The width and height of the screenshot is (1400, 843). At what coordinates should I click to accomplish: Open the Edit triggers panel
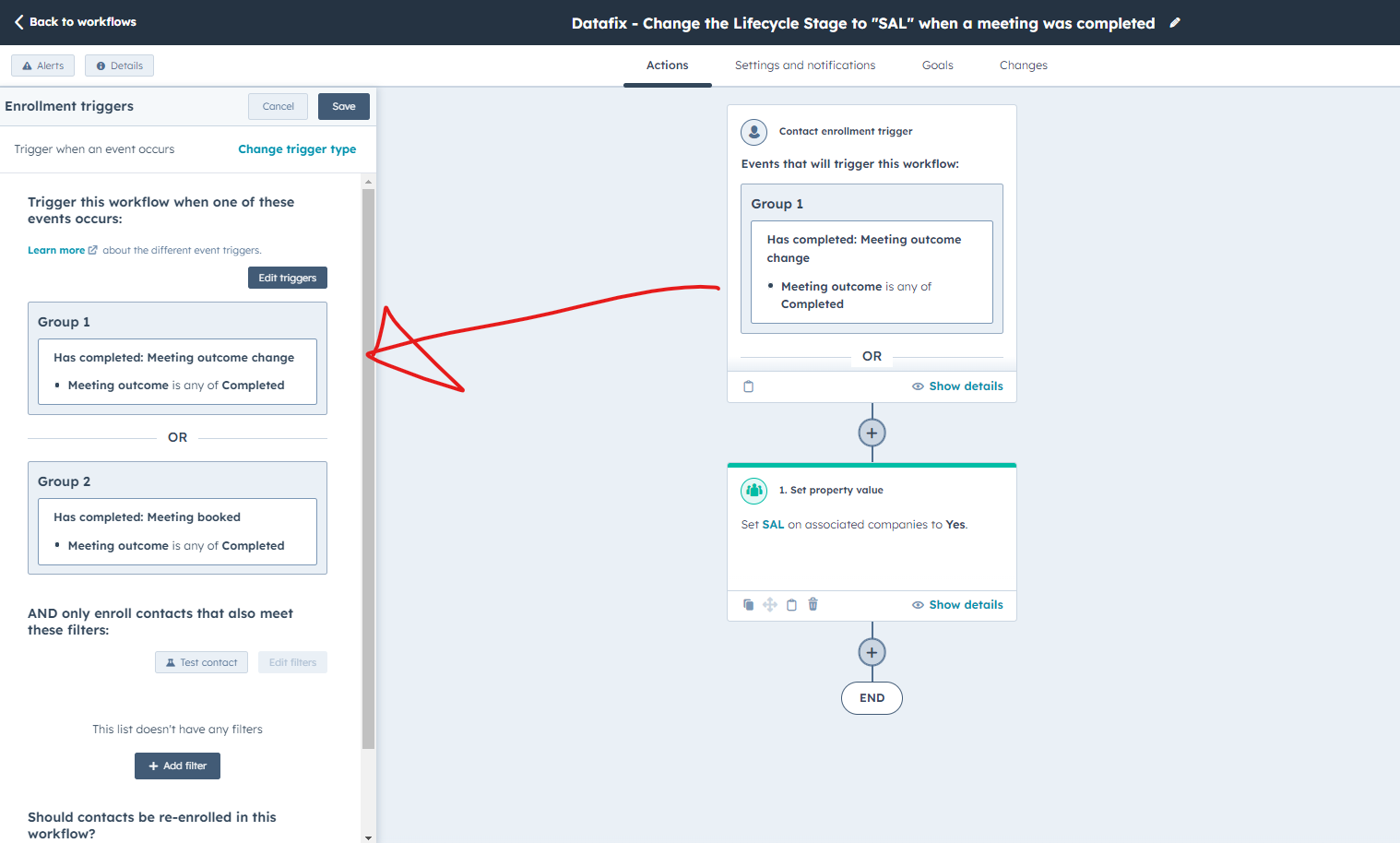[x=287, y=277]
